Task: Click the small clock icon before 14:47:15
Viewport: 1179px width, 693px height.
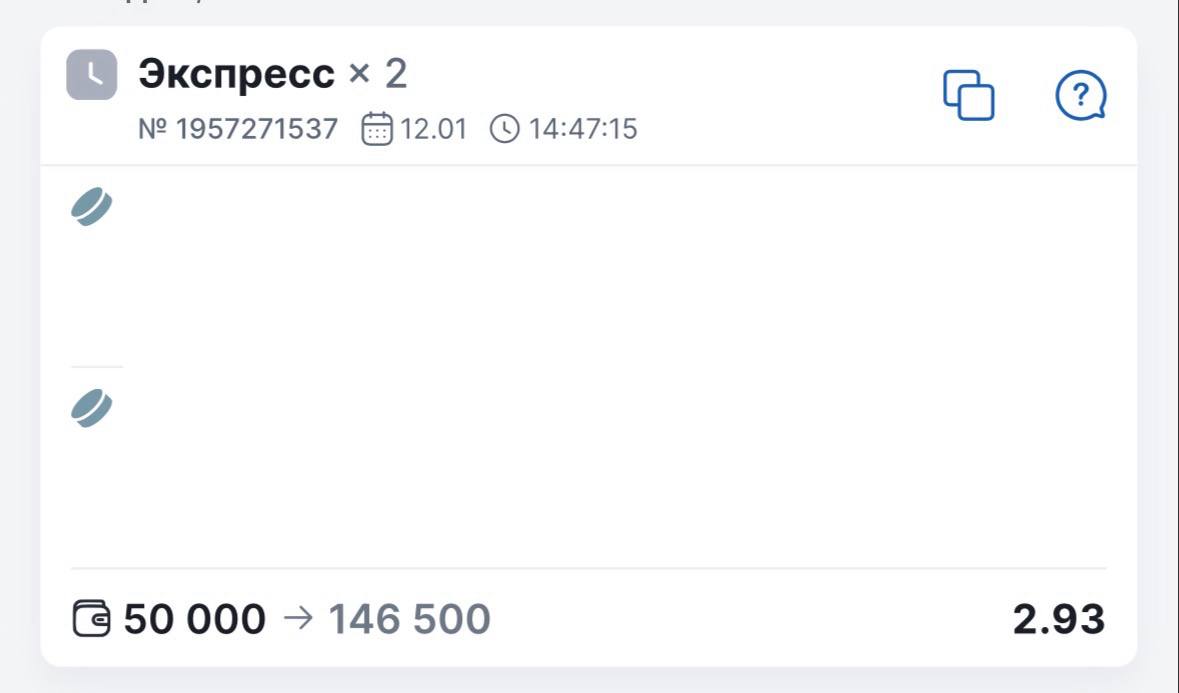Action: coord(505,129)
